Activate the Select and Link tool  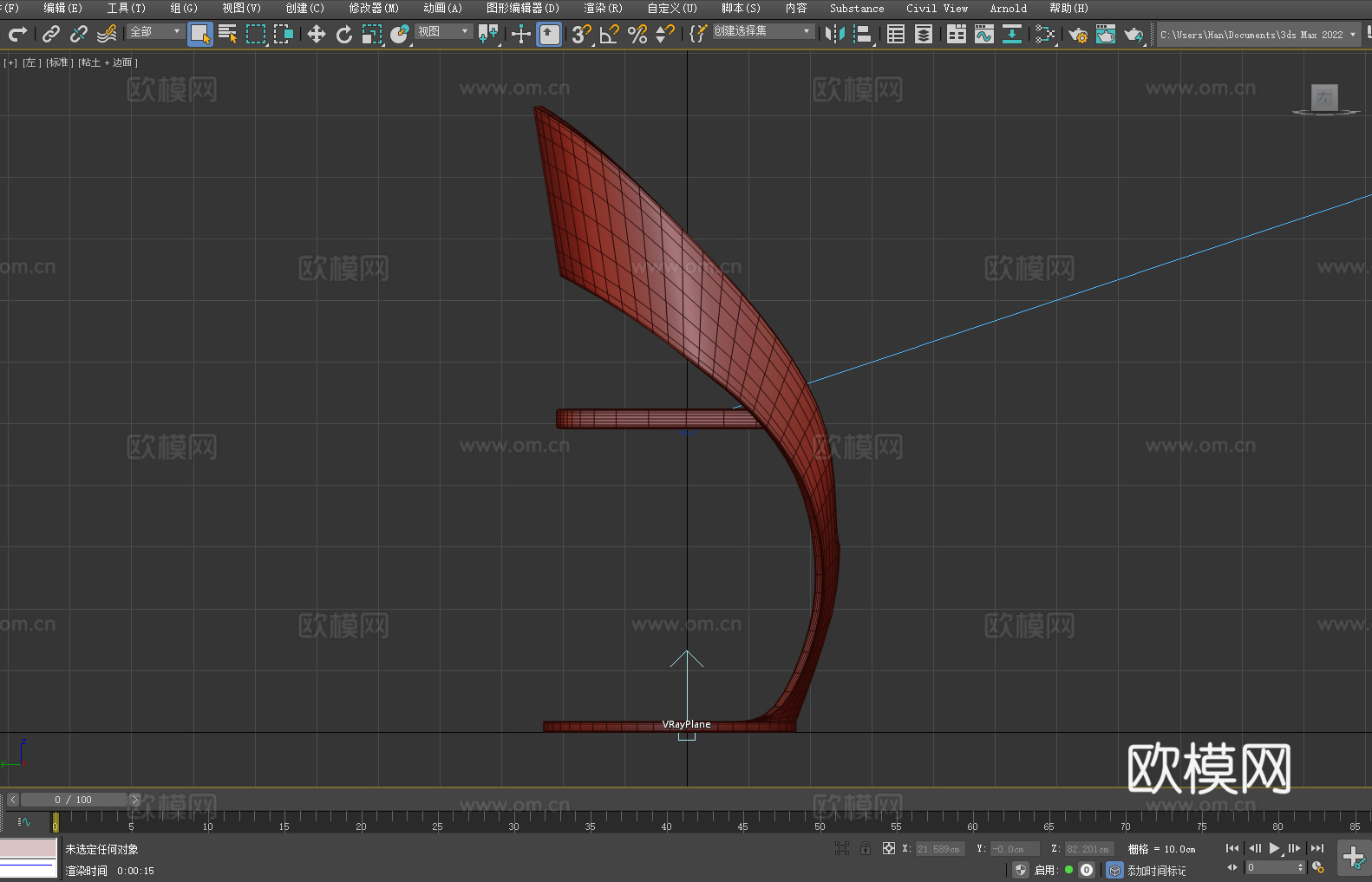51,34
